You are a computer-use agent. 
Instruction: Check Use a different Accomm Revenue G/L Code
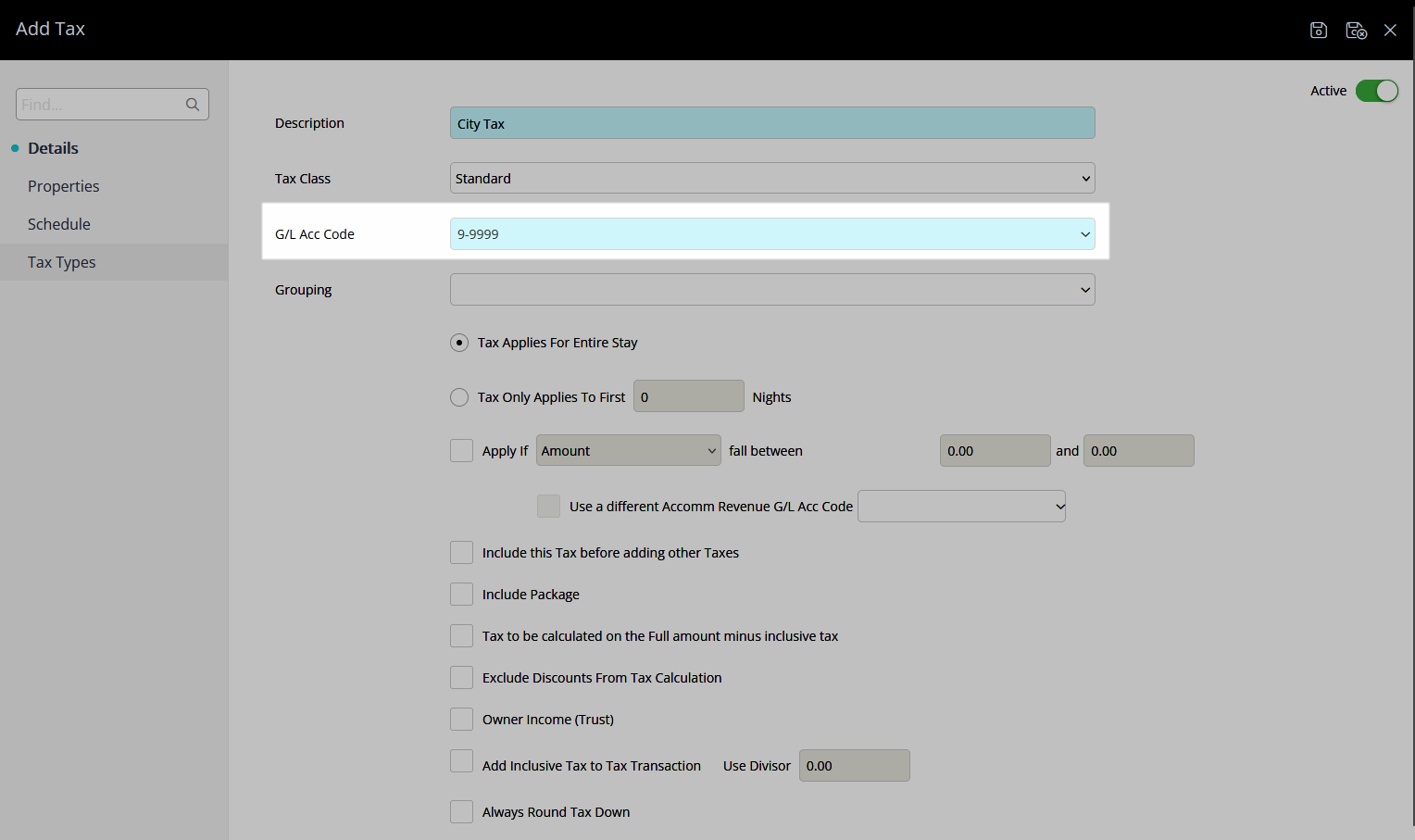548,507
